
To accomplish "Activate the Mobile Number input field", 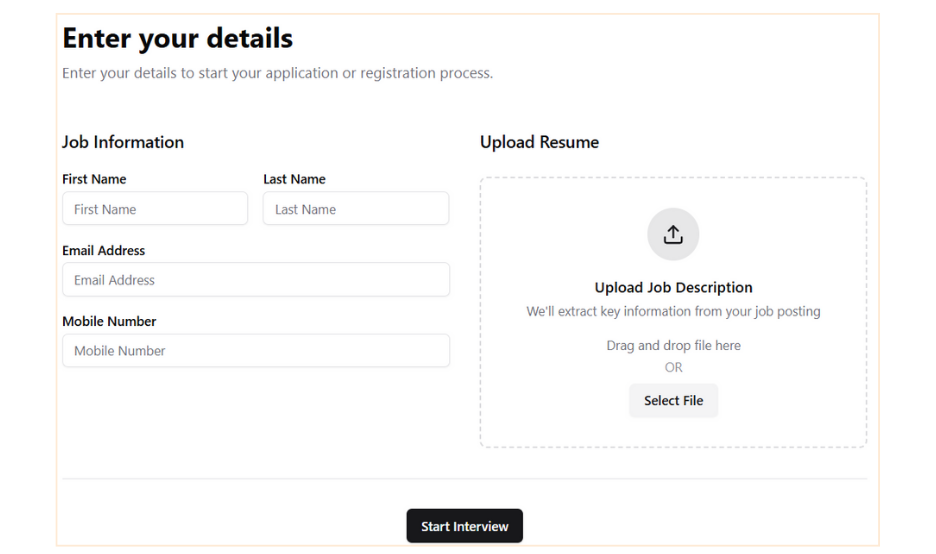I will click(x=255, y=351).
